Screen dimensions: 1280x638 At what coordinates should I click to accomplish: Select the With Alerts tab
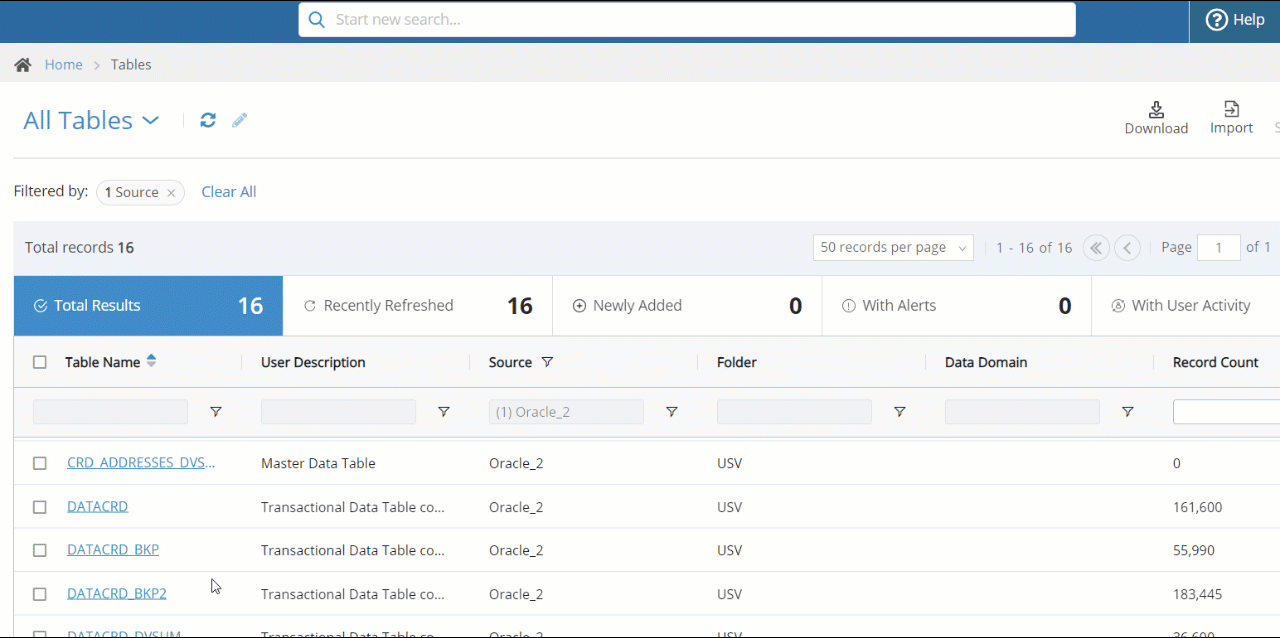coord(956,306)
